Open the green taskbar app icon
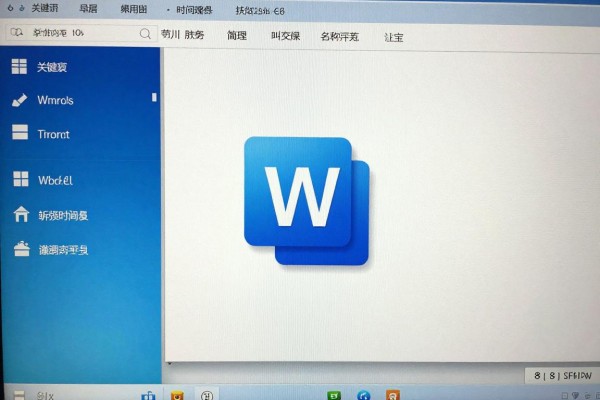The height and width of the screenshot is (400, 600). [334, 395]
